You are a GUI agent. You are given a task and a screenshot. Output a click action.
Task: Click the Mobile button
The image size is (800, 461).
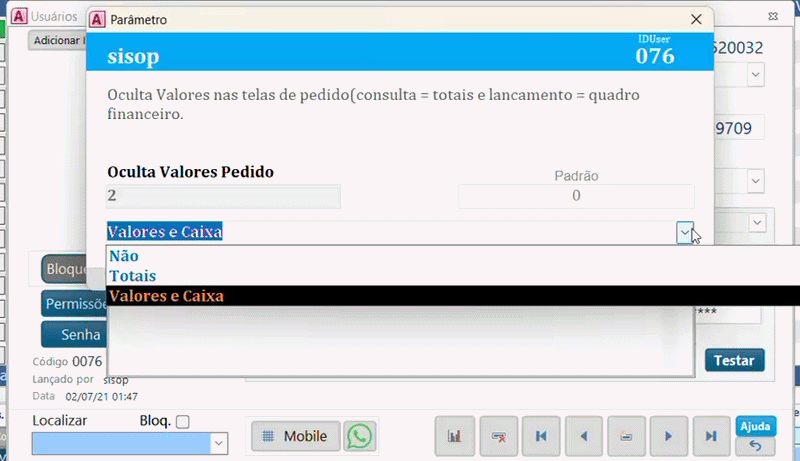coord(295,436)
